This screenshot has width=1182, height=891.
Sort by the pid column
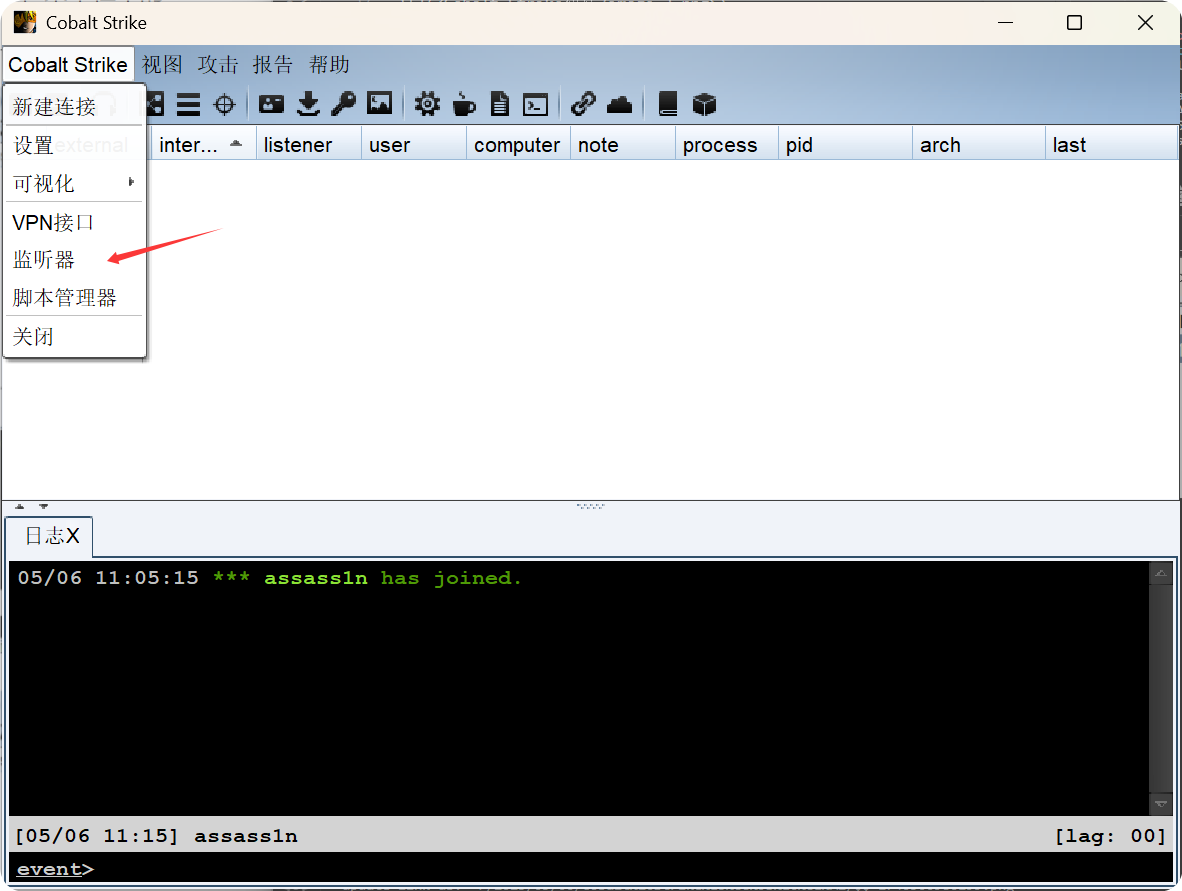(846, 145)
